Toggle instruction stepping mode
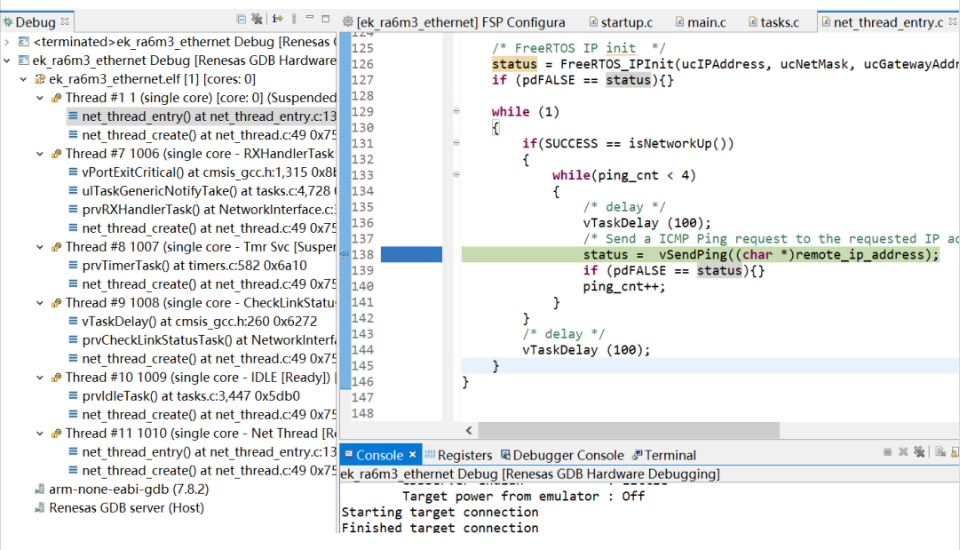The height and width of the screenshot is (550, 960). (277, 19)
